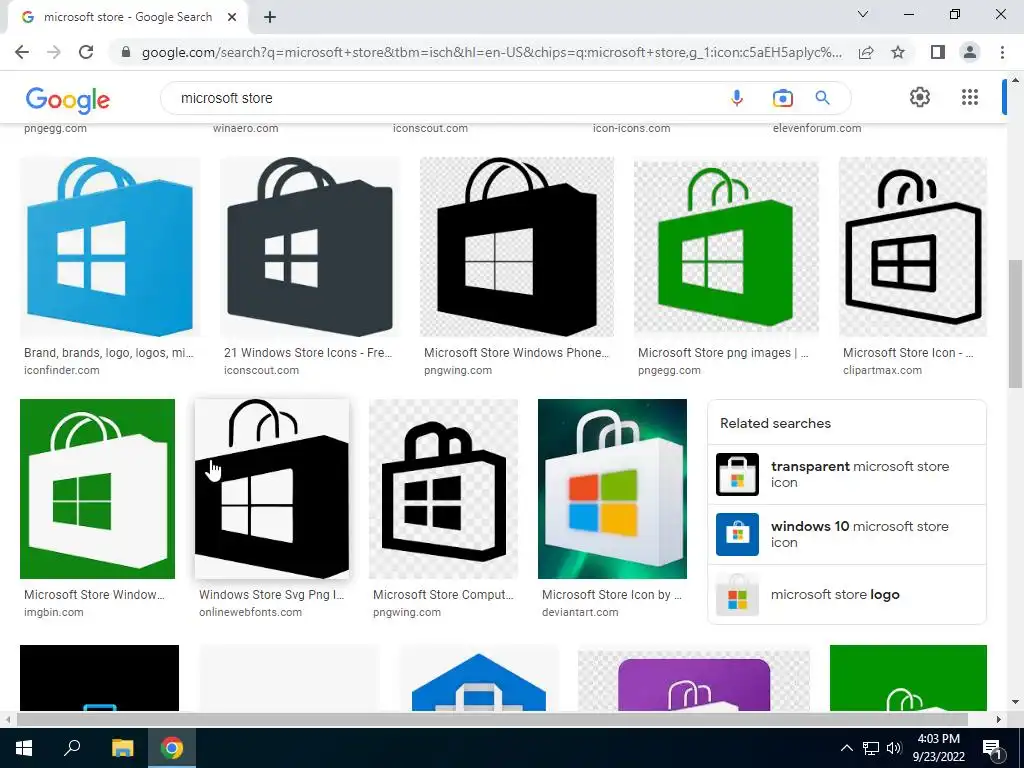The height and width of the screenshot is (768, 1024).
Task: Open Chrome side panel icon
Action: point(938,52)
